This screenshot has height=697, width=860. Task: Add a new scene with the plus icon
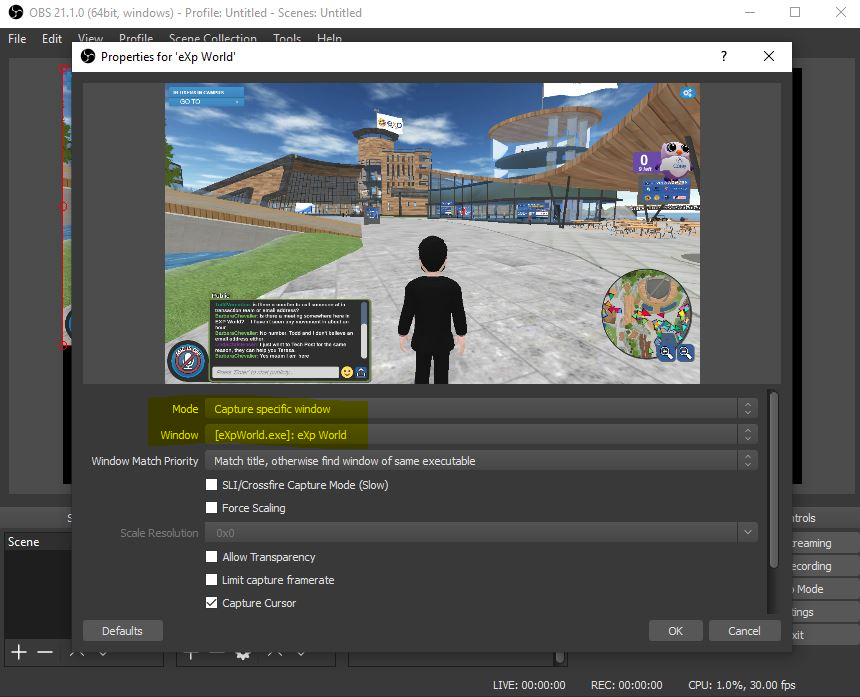pyautogui.click(x=19, y=652)
